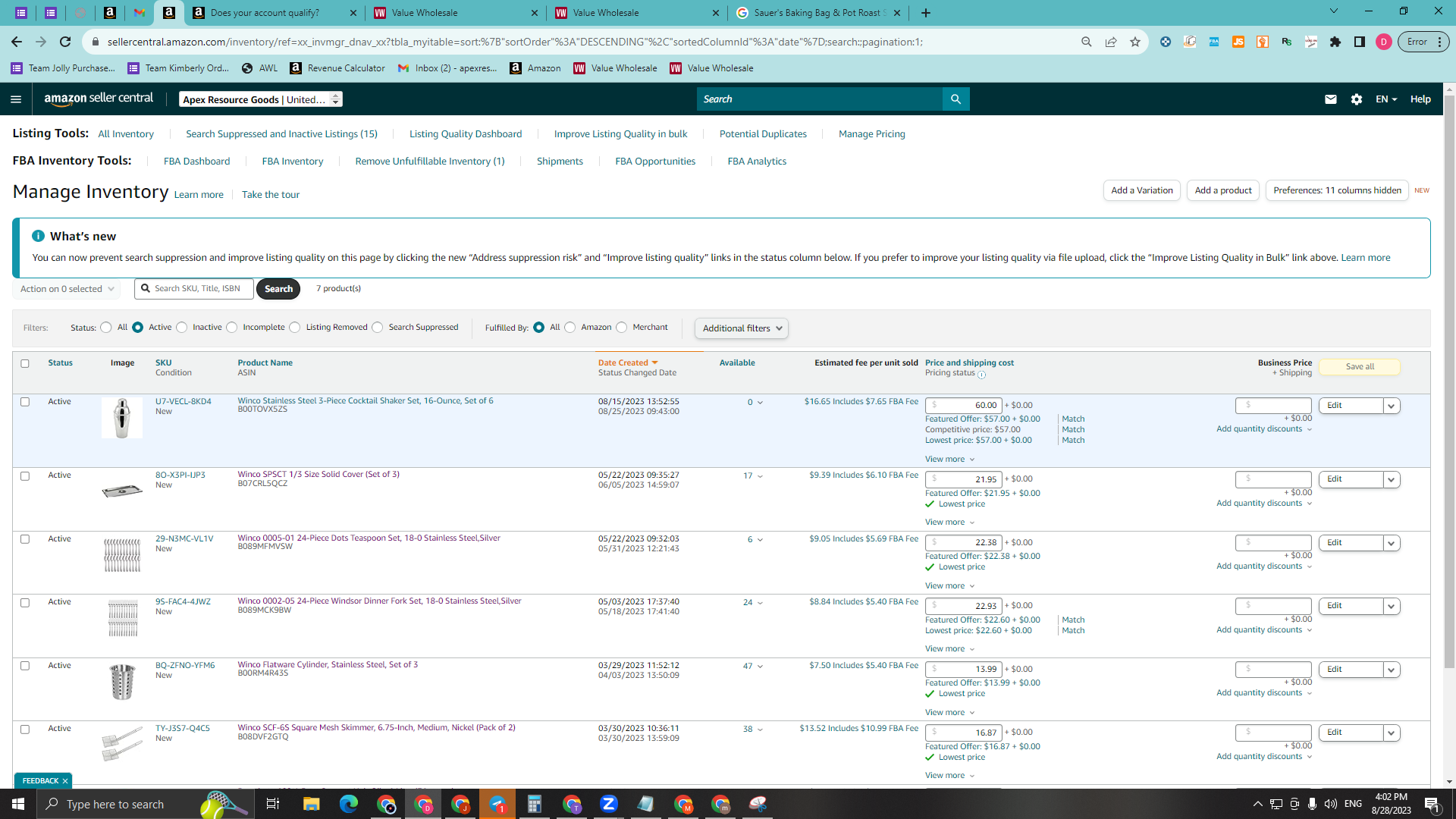Filter by Fulfilled By Merchant radio
This screenshot has height=819, width=1456.
[x=622, y=328]
